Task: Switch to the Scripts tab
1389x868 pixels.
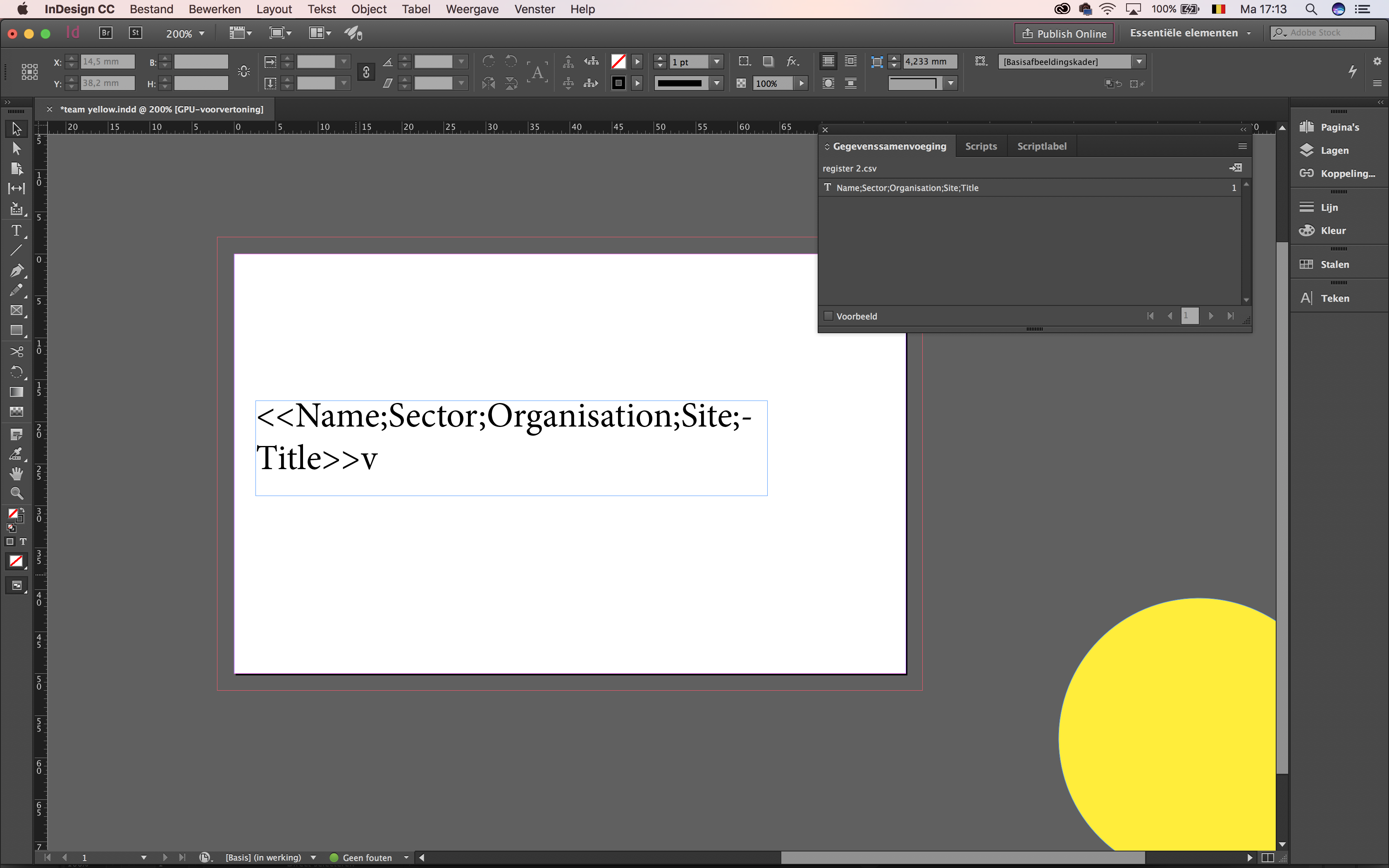Action: 980,146
